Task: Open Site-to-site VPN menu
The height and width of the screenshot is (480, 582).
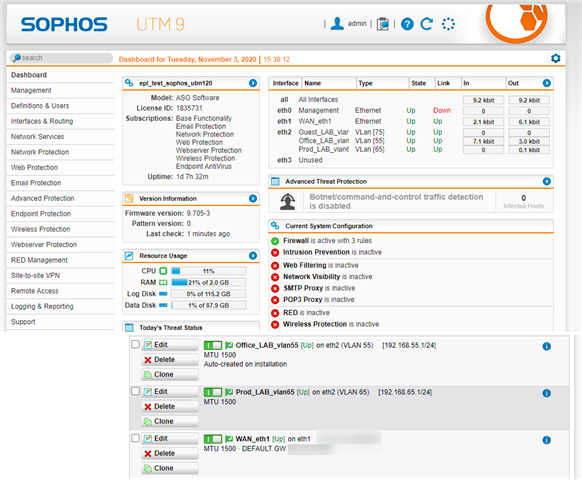Action: coord(61,275)
